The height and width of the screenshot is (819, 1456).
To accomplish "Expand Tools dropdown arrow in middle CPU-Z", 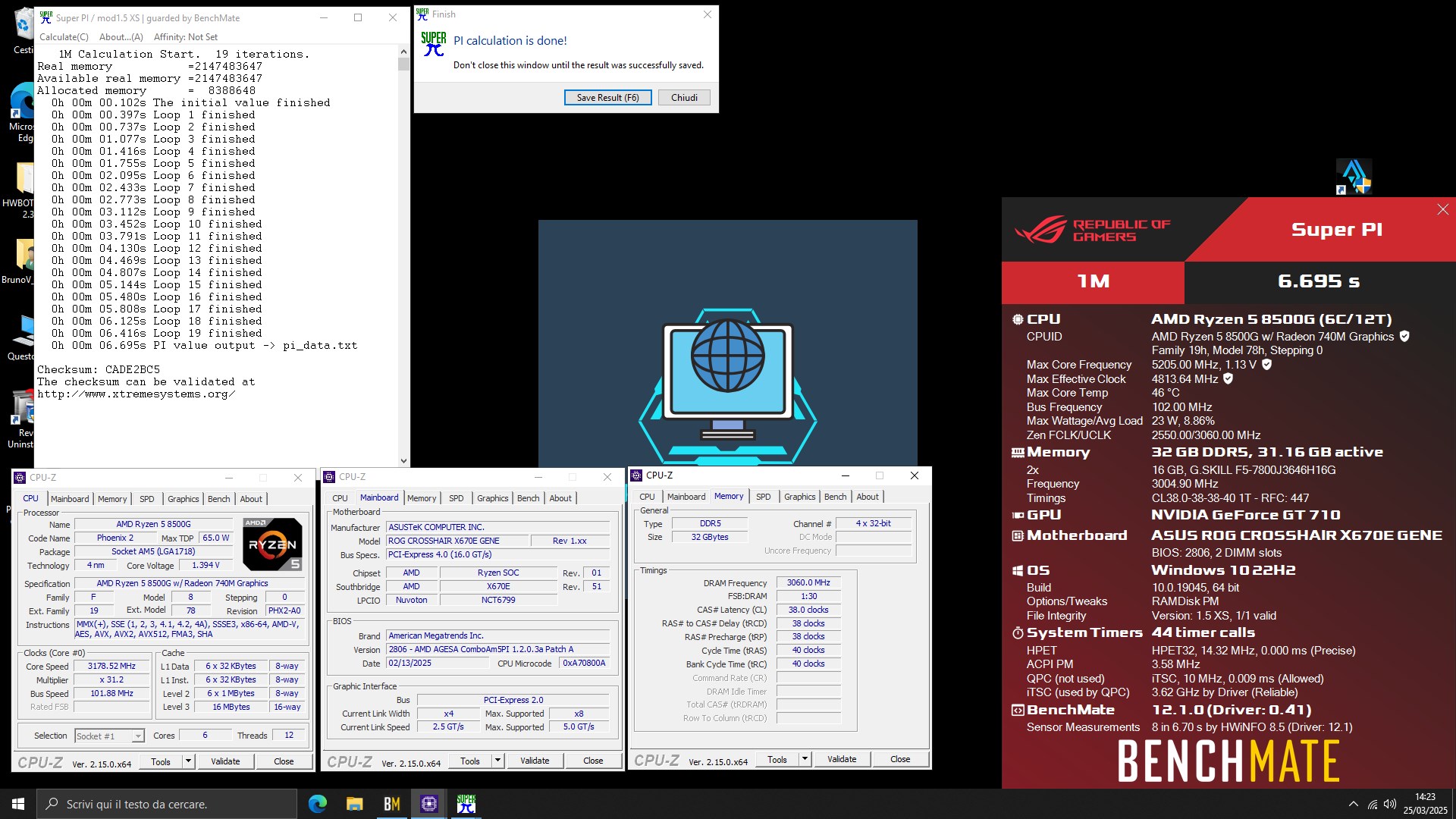I will point(497,761).
